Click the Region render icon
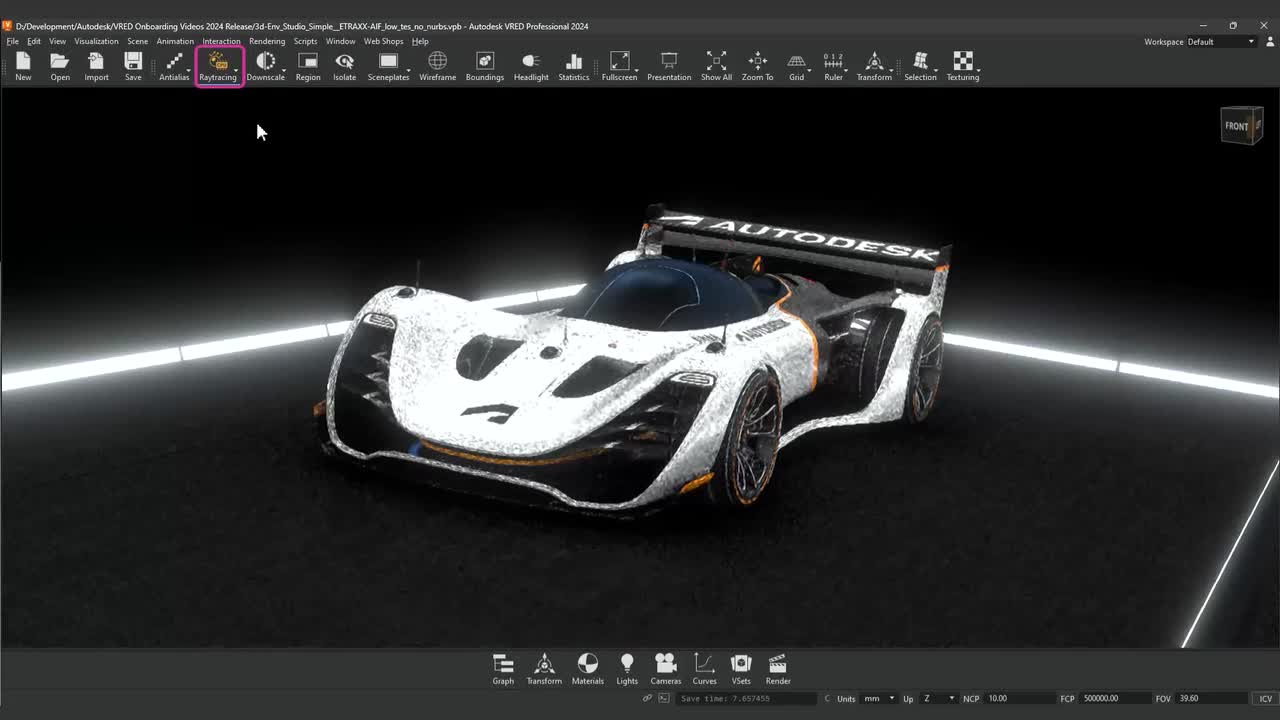The width and height of the screenshot is (1280, 720). 308,66
